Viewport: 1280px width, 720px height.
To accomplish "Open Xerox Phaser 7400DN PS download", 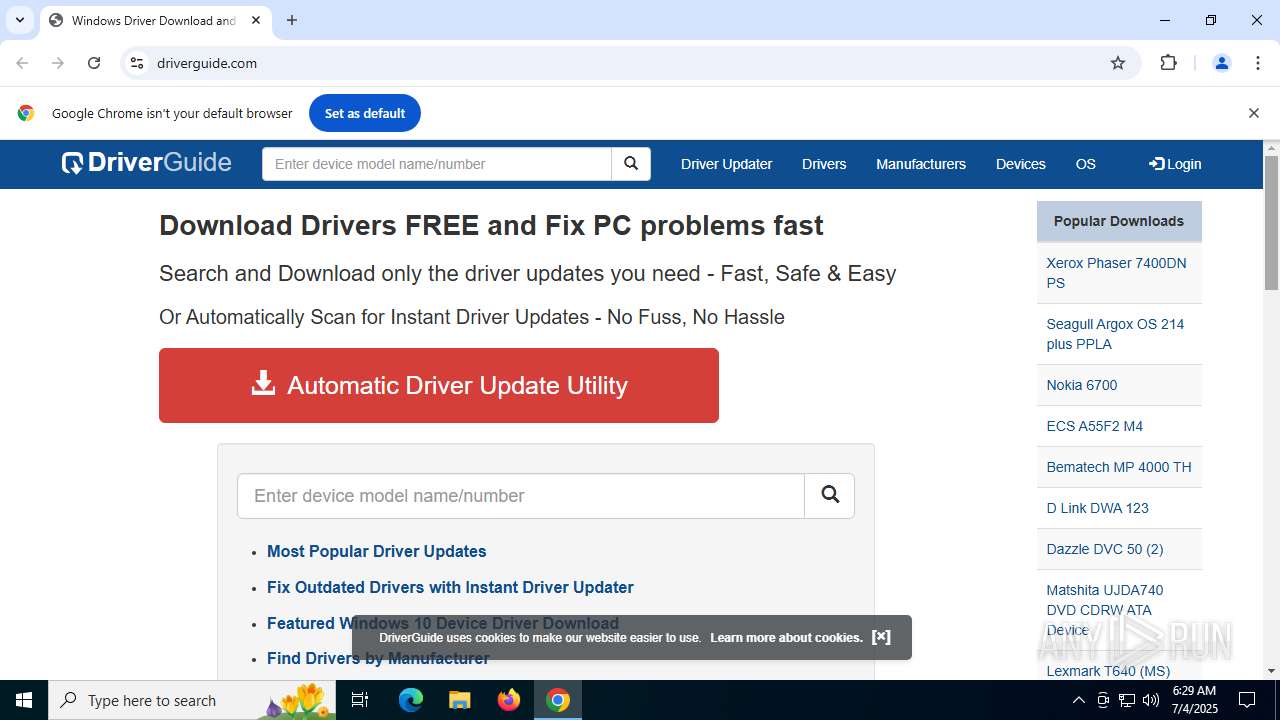I will pyautogui.click(x=1116, y=273).
